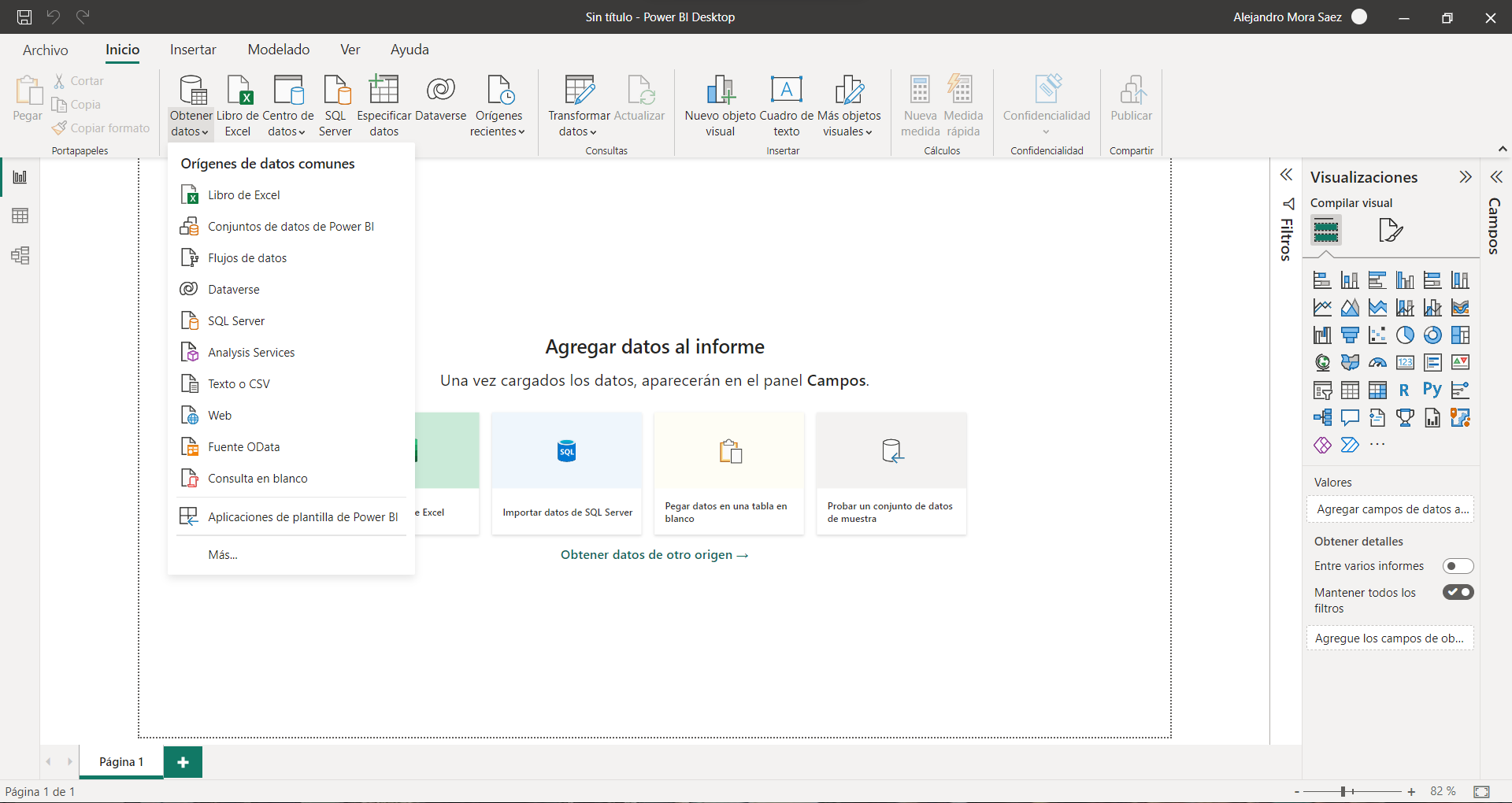Screen dimensions: 1512x803
Task: Collapse the Visualizaciones pane with chevron
Action: tap(1465, 177)
